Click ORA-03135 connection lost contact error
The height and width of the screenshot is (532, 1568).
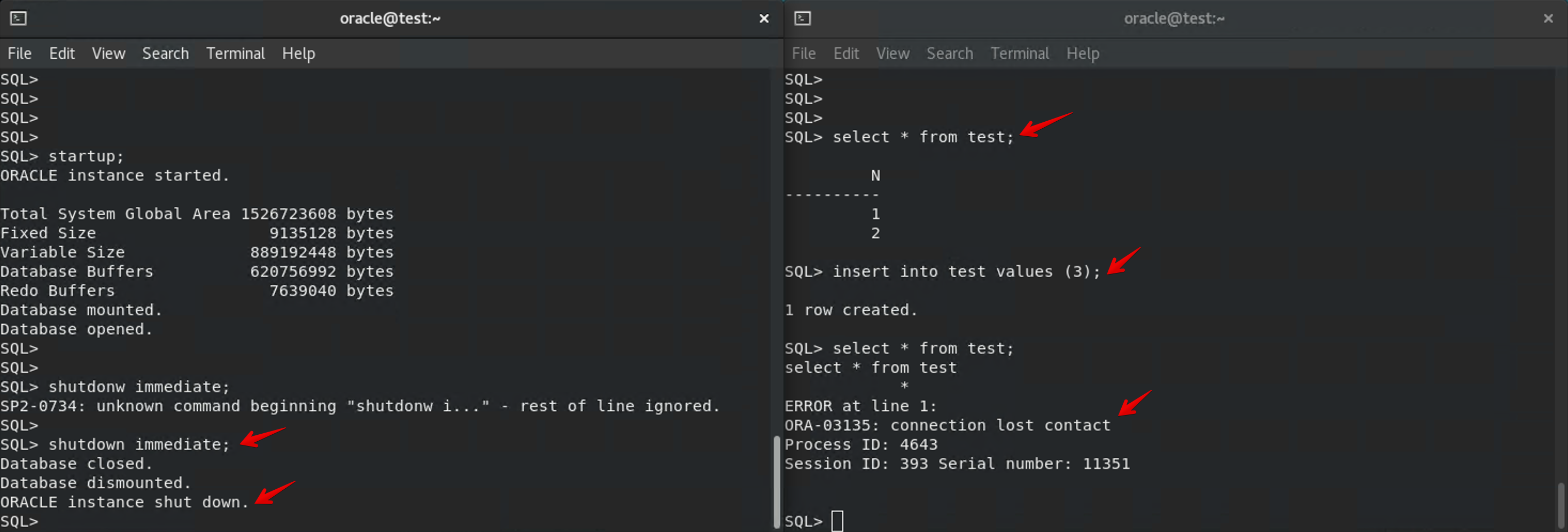pos(947,426)
